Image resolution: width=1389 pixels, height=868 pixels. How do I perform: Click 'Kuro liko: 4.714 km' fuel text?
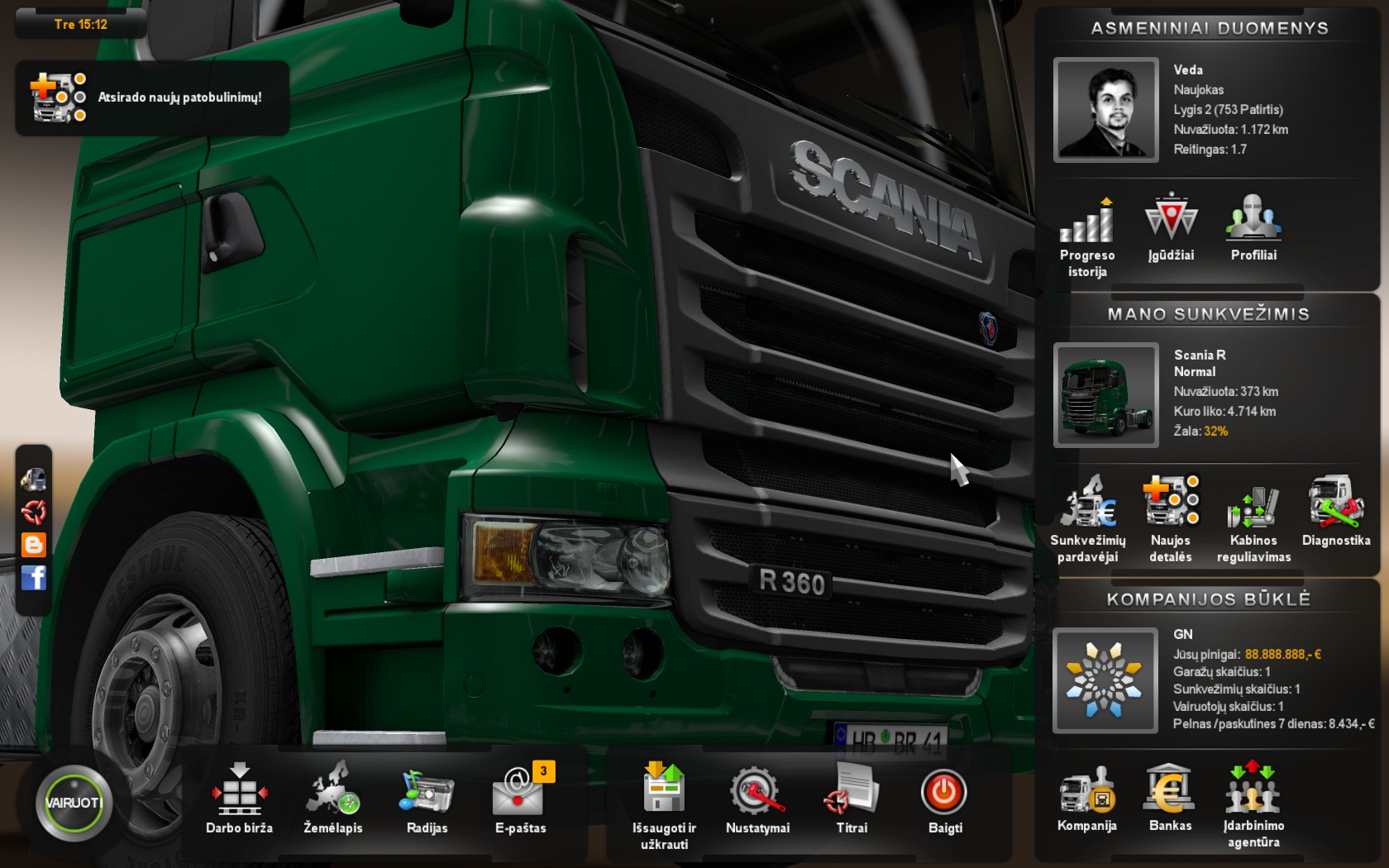(x=1224, y=412)
